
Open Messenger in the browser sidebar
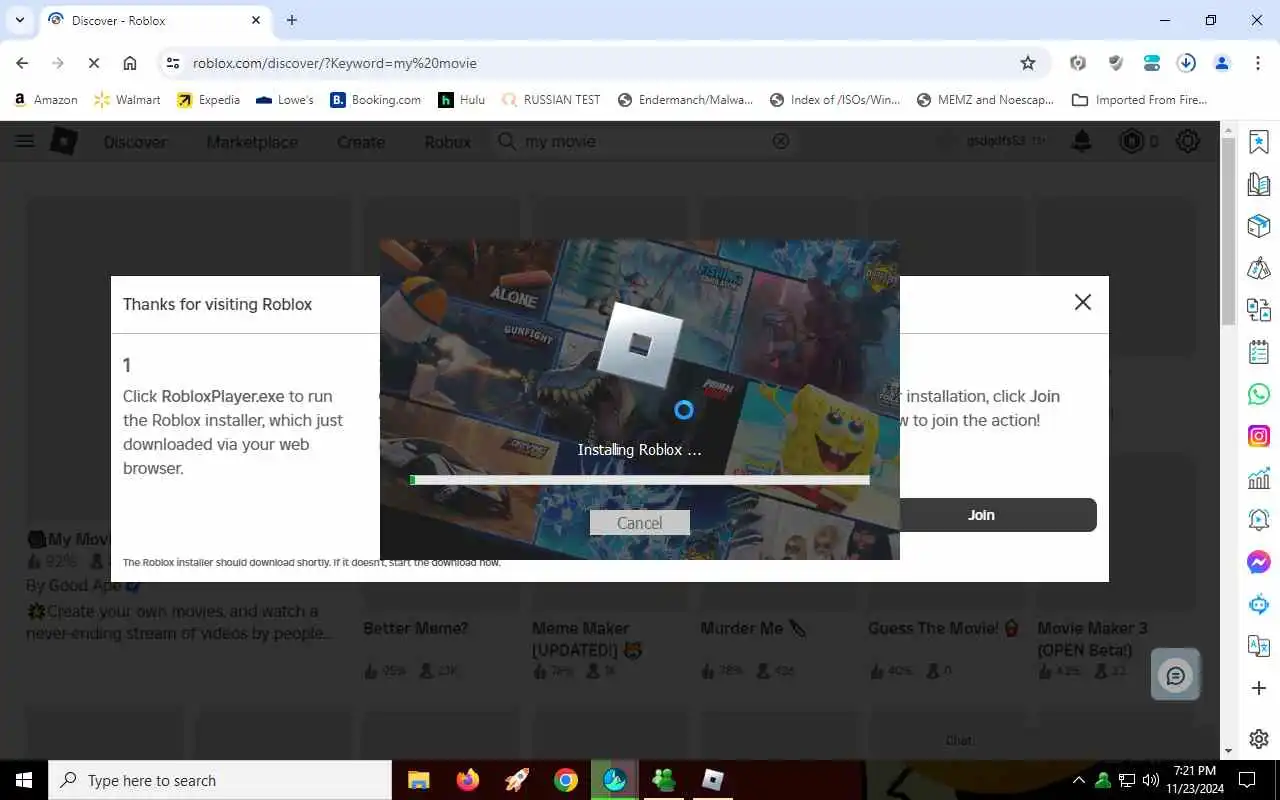(x=1259, y=562)
